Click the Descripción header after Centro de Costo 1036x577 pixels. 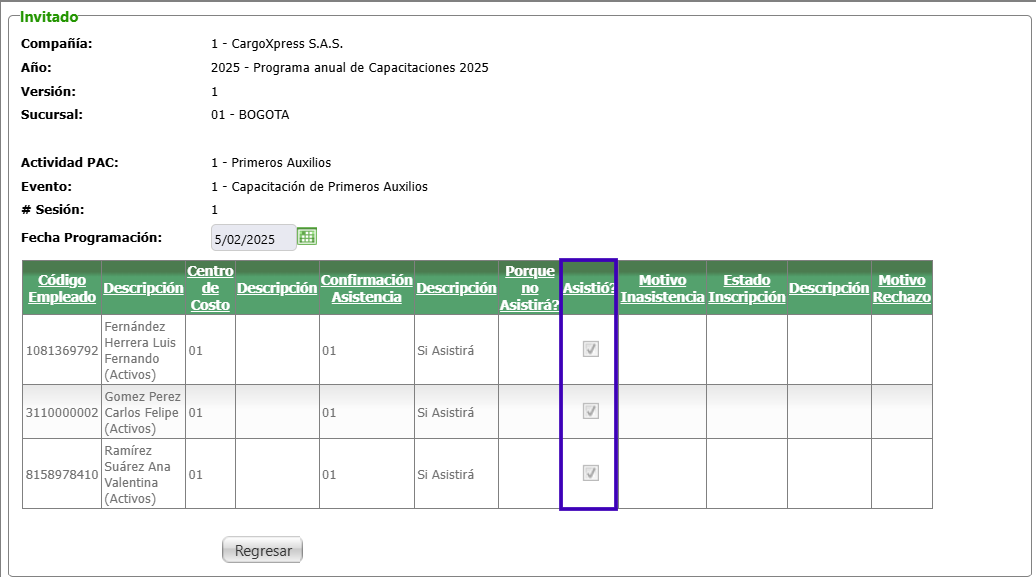tap(277, 288)
